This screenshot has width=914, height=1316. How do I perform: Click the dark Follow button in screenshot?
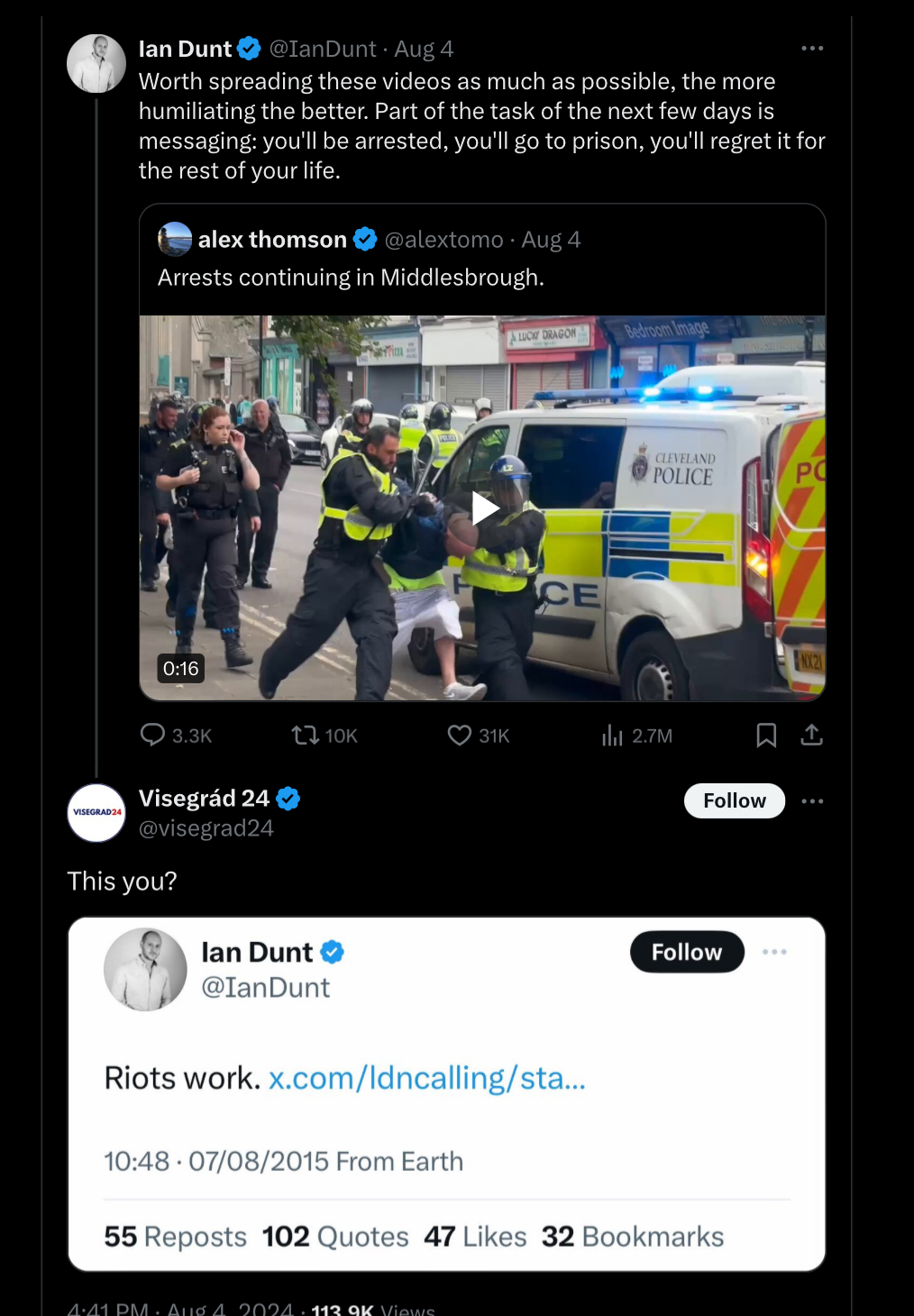point(687,952)
